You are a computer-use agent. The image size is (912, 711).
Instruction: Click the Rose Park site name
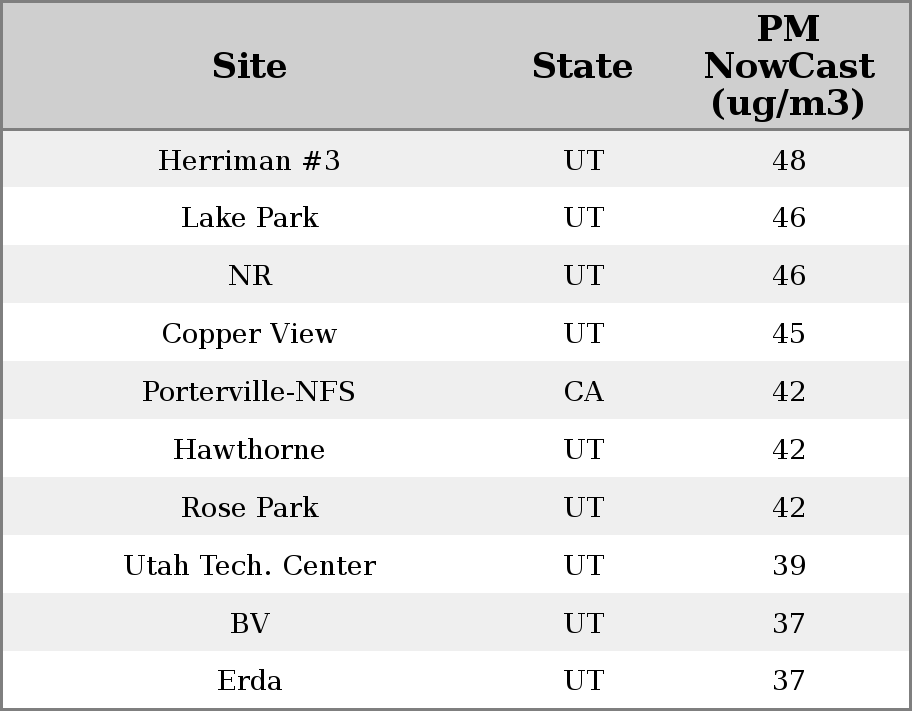point(249,508)
